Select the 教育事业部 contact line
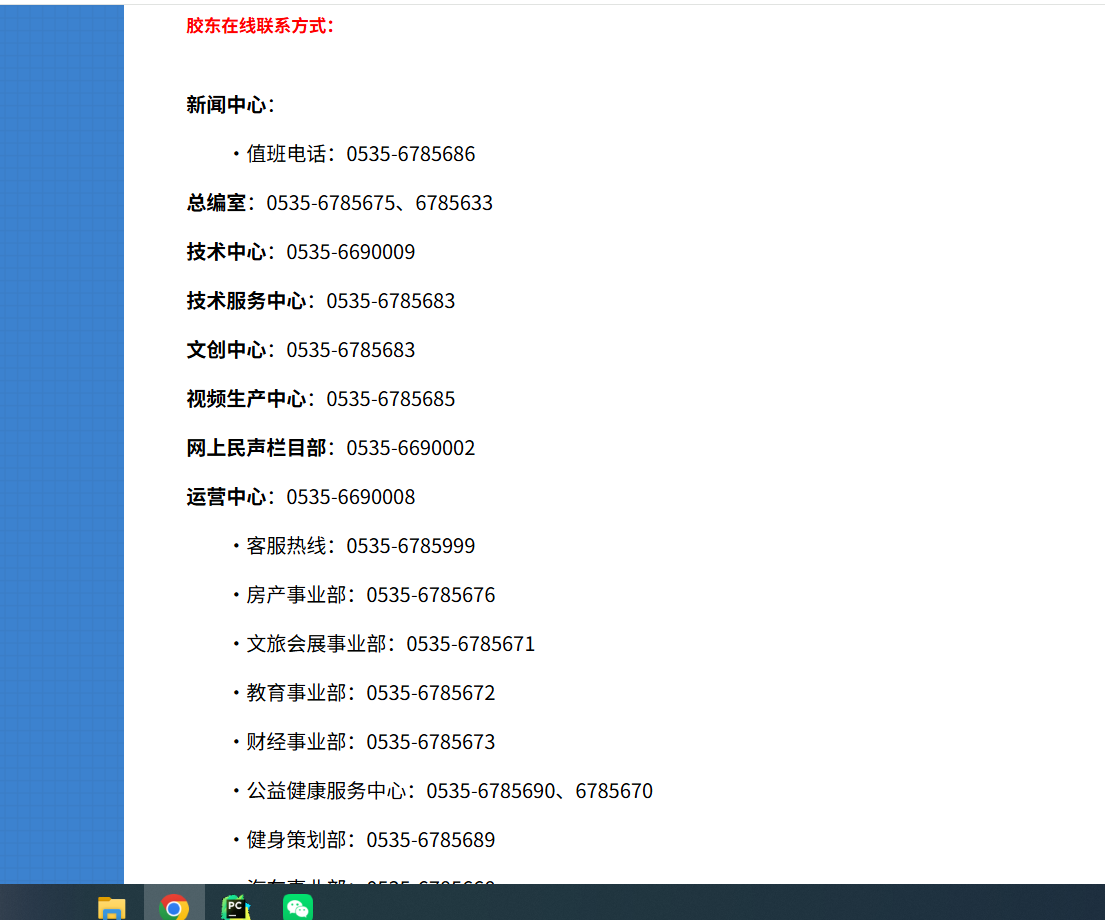1105x920 pixels. (370, 693)
